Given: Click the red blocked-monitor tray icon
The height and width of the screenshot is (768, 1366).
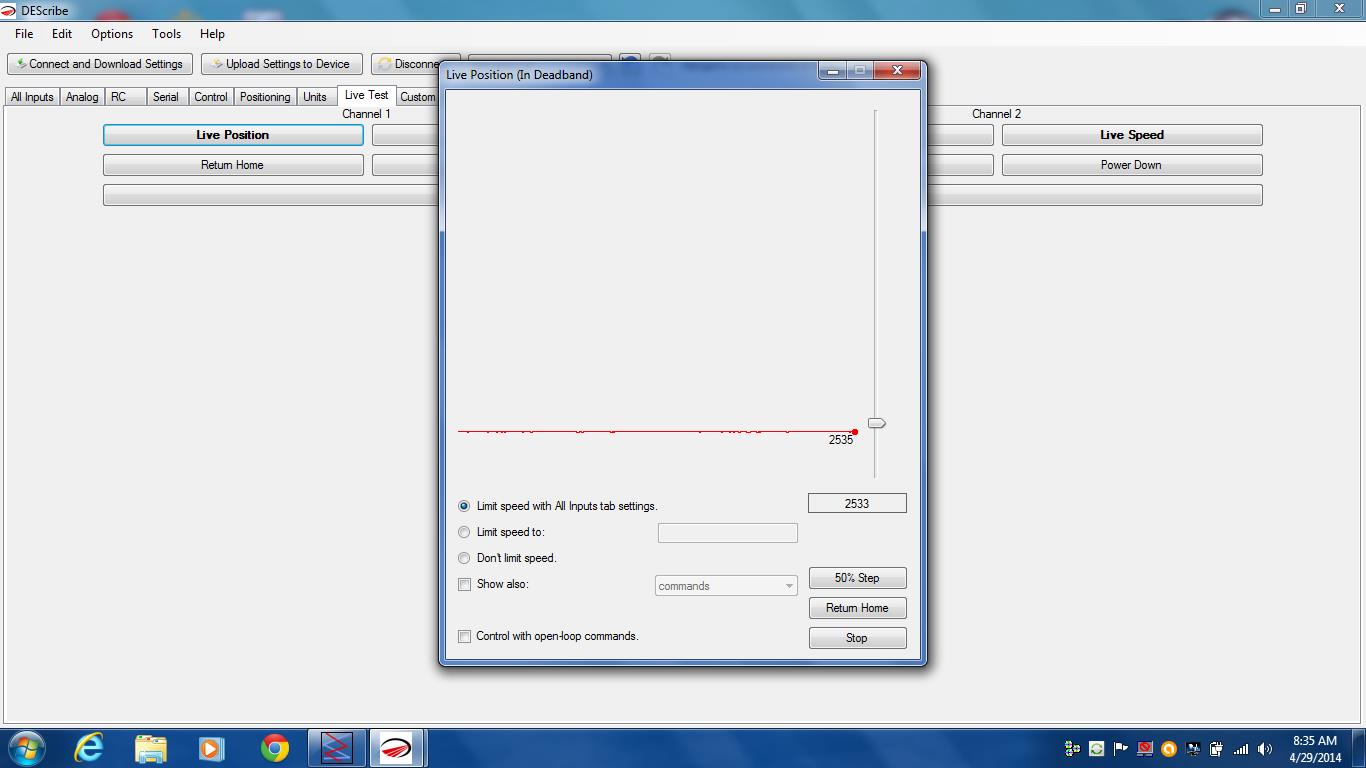Looking at the screenshot, I should [1145, 749].
